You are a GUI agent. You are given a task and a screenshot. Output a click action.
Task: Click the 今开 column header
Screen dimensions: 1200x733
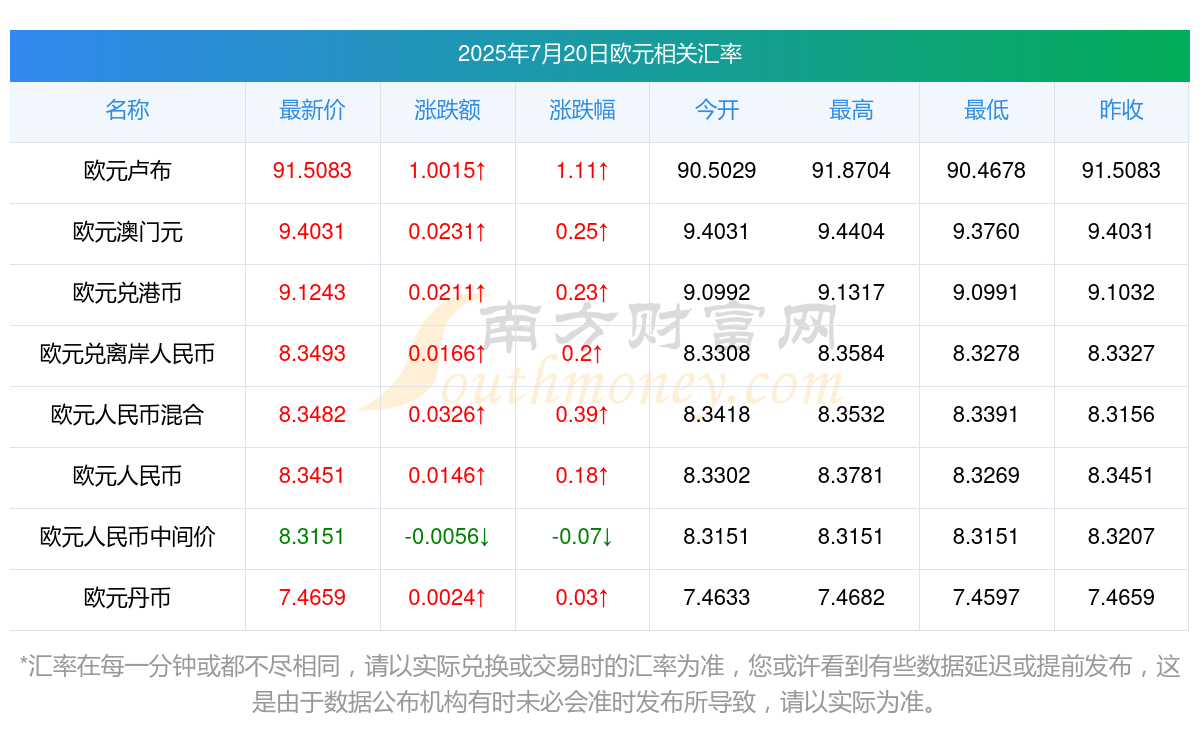point(717,110)
